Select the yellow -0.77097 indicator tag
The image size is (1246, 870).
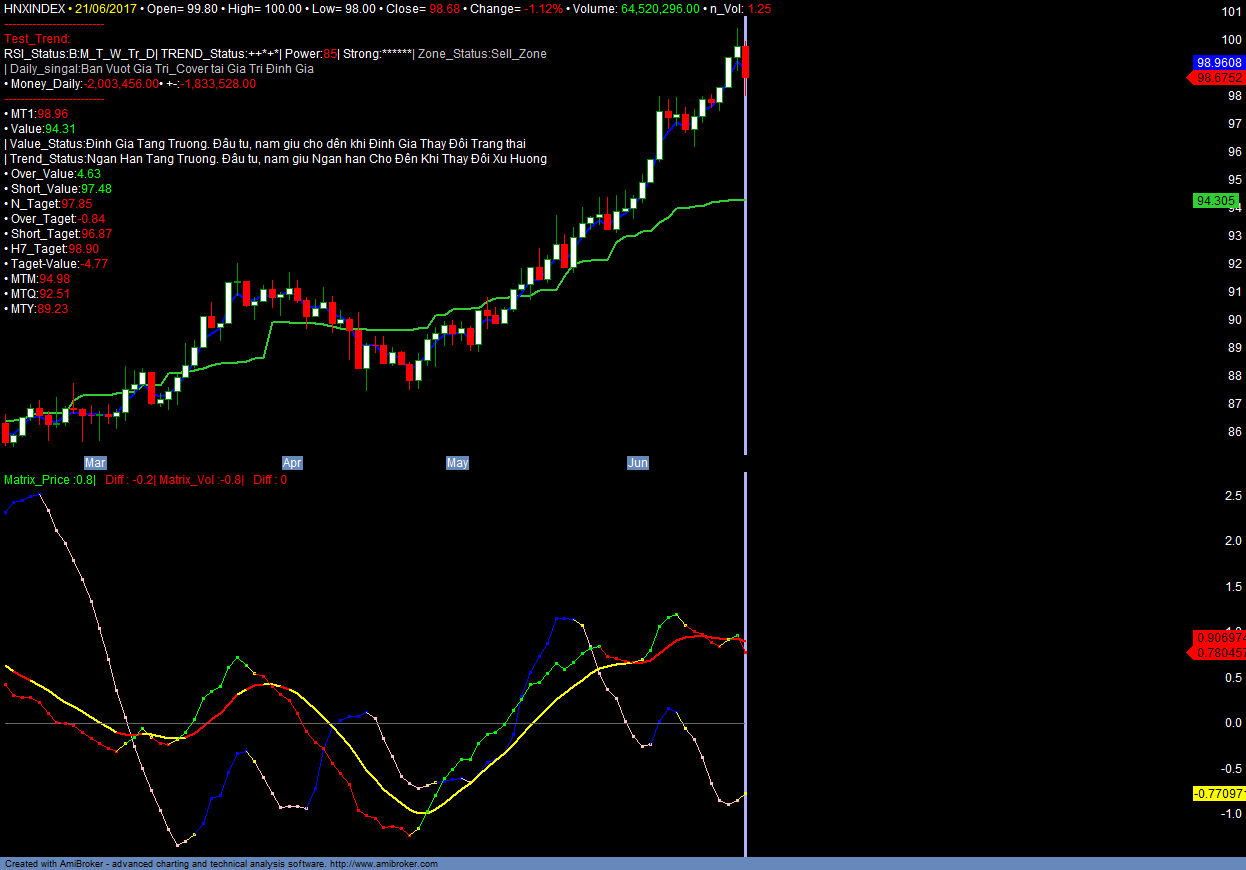tap(1219, 794)
